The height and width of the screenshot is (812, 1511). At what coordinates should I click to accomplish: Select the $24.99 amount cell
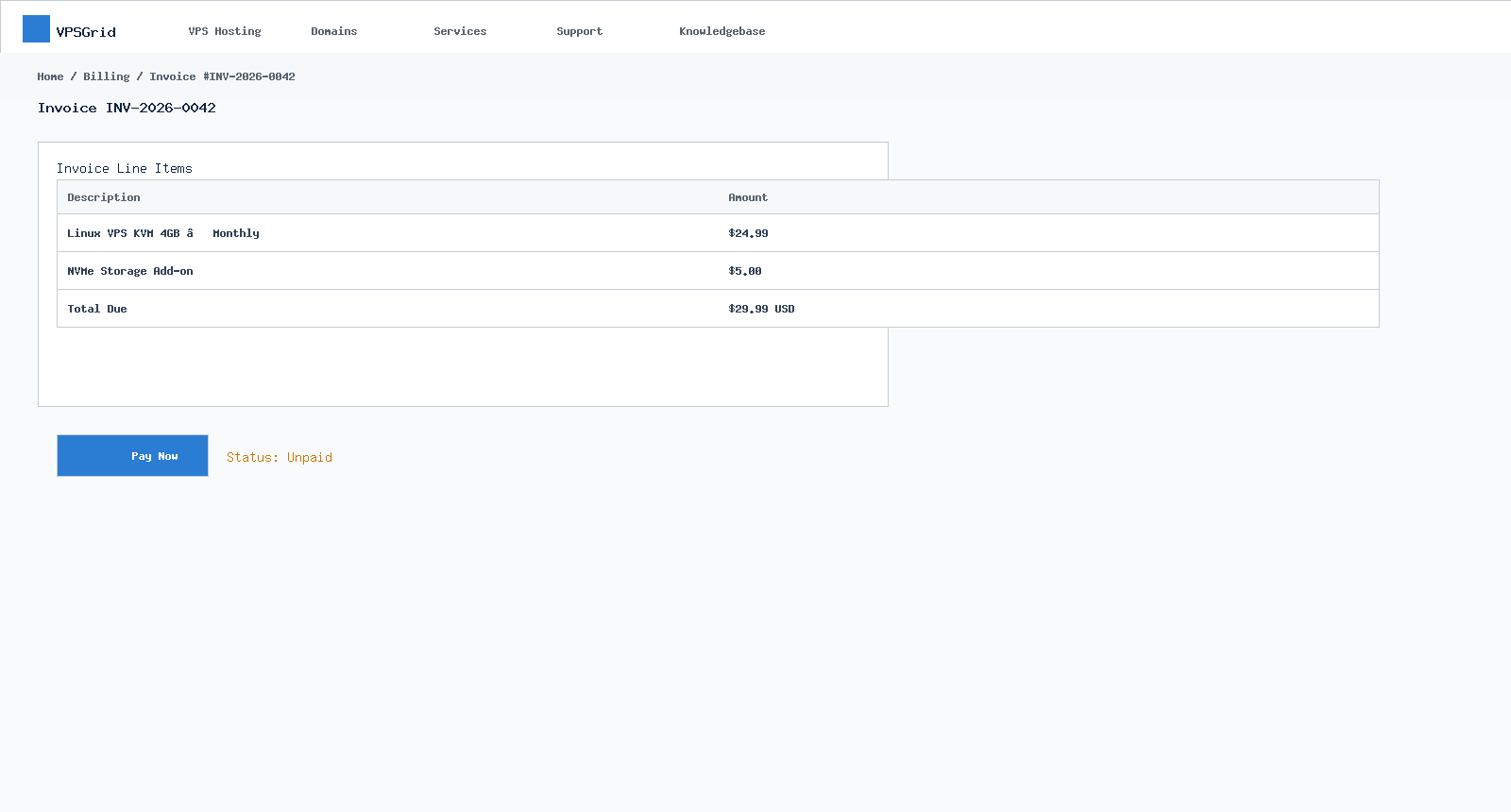point(748,233)
